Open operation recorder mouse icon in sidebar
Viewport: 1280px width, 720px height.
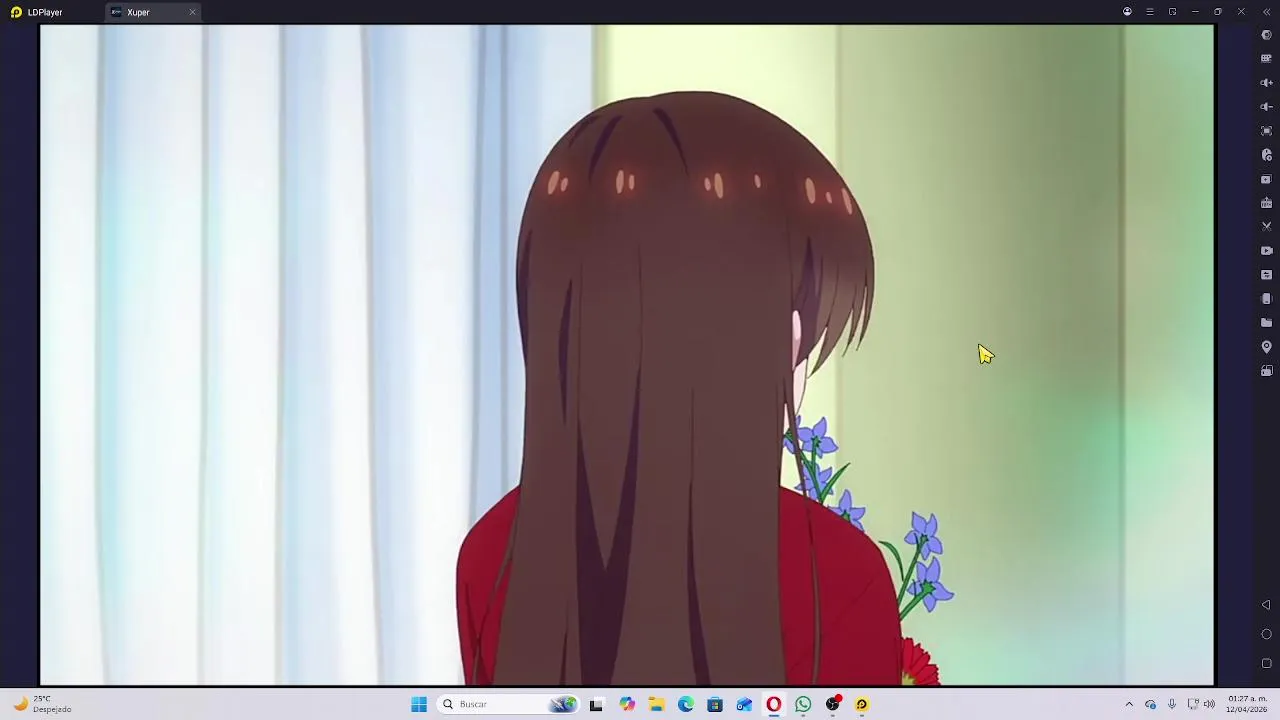(1266, 155)
